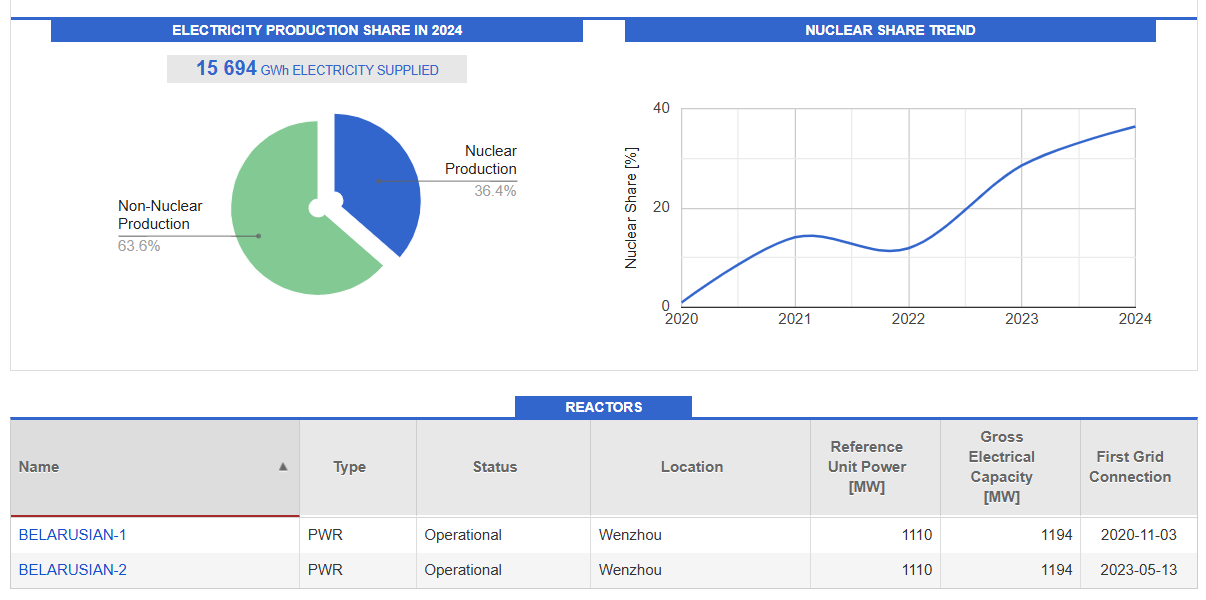Sort by Reference Unit Power column
The width and height of the screenshot is (1206, 600).
(x=867, y=467)
